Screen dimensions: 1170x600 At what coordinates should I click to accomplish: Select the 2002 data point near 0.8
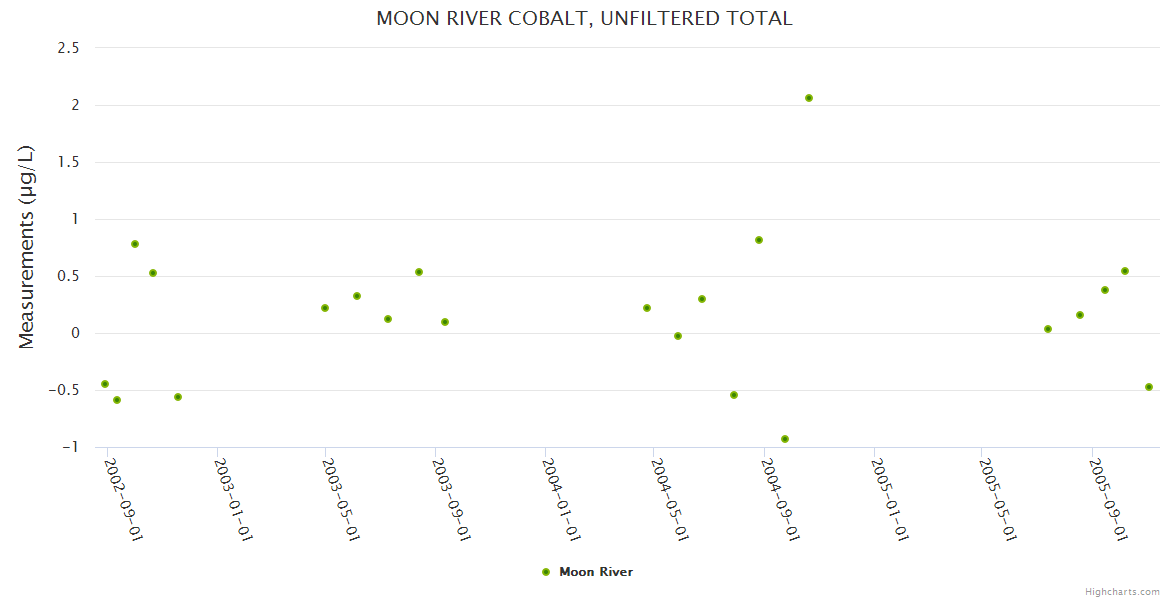(135, 244)
